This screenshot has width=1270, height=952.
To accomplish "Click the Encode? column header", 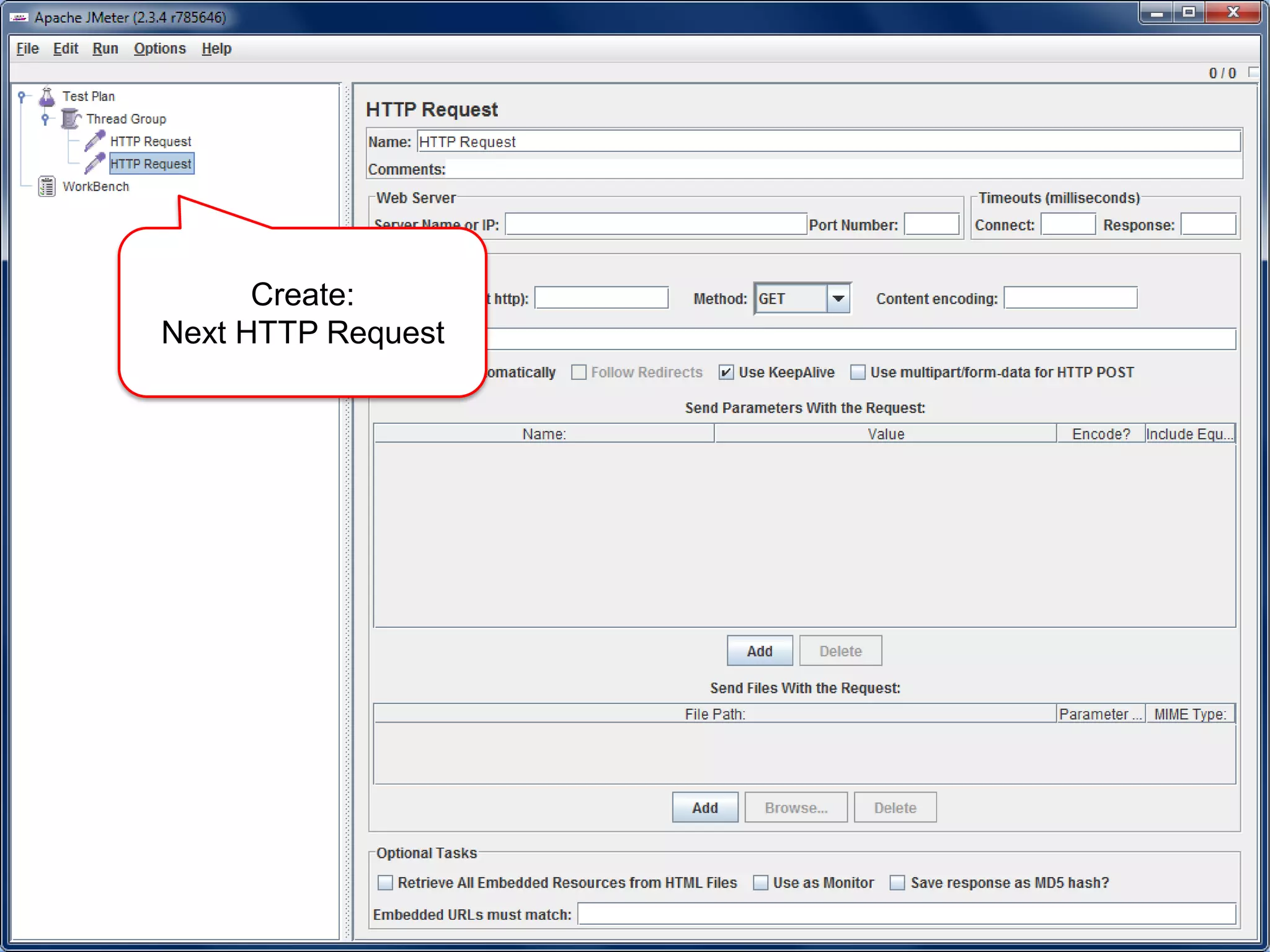I will click(x=1101, y=434).
